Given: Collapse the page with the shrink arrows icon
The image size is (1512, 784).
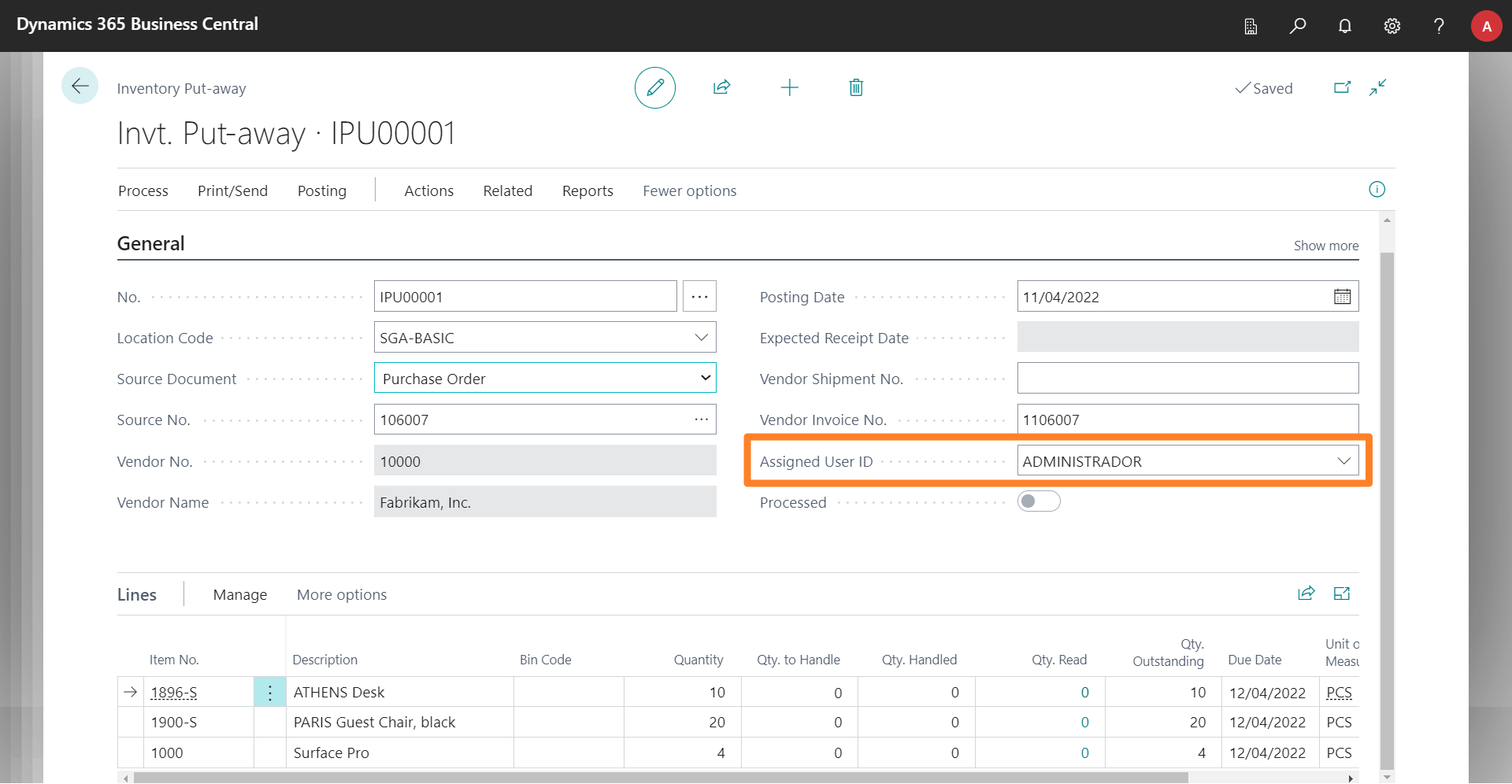Looking at the screenshot, I should pyautogui.click(x=1377, y=87).
